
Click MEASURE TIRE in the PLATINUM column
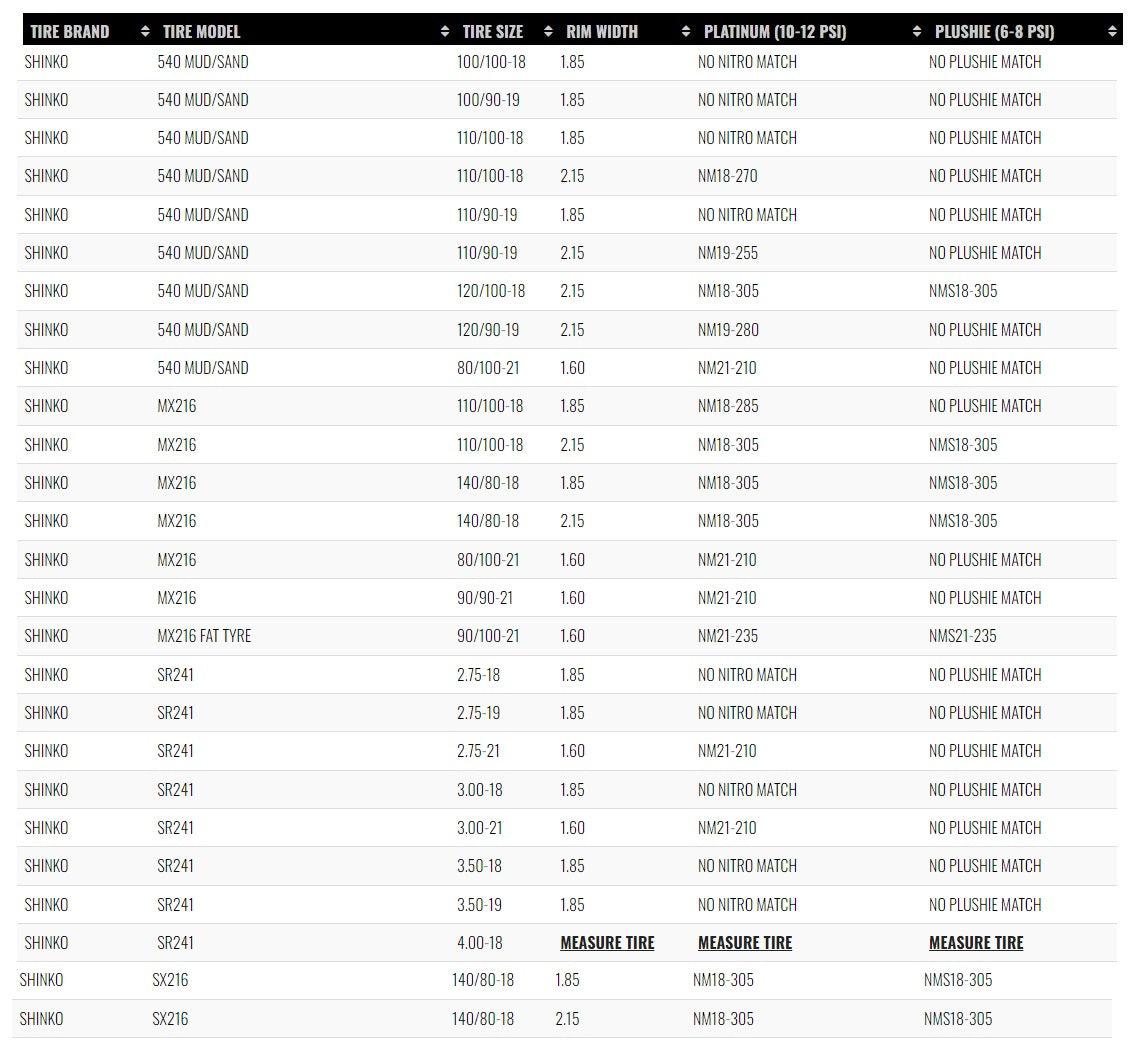[745, 942]
